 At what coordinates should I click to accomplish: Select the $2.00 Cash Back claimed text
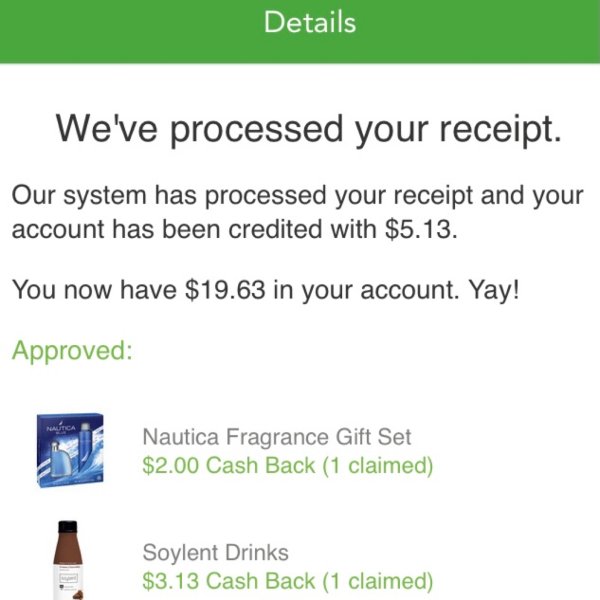point(287,465)
